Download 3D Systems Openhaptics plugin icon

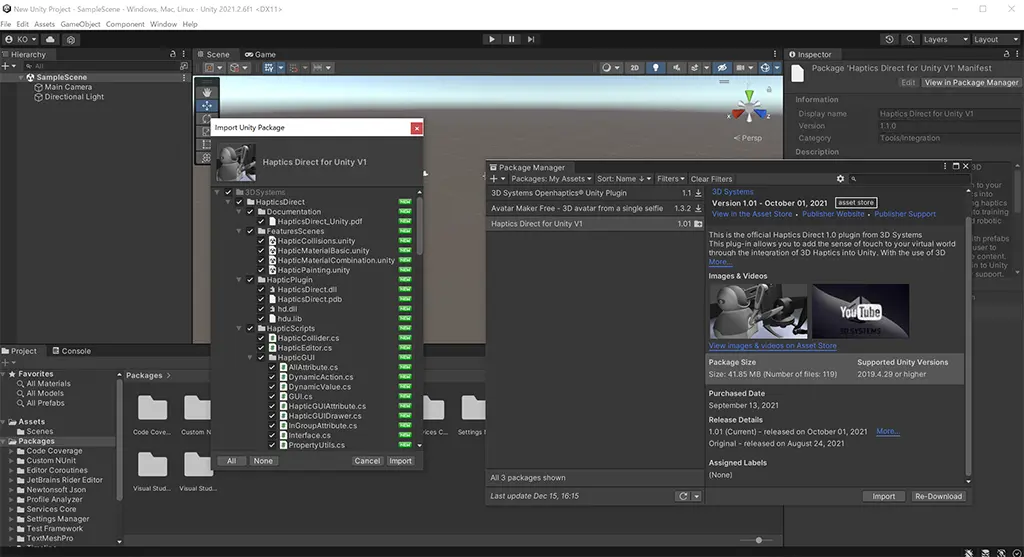point(698,193)
